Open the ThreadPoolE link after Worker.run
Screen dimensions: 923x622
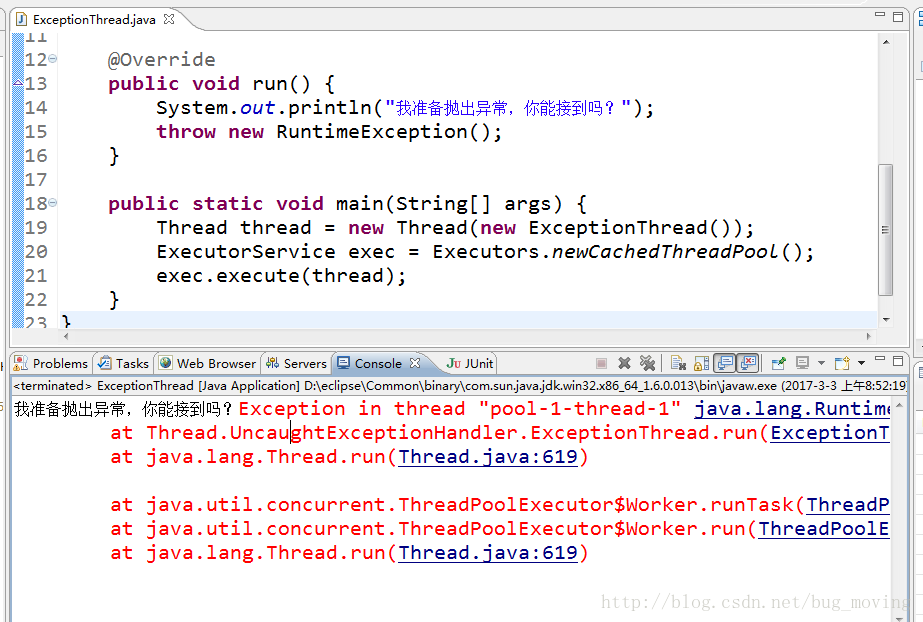coord(824,529)
